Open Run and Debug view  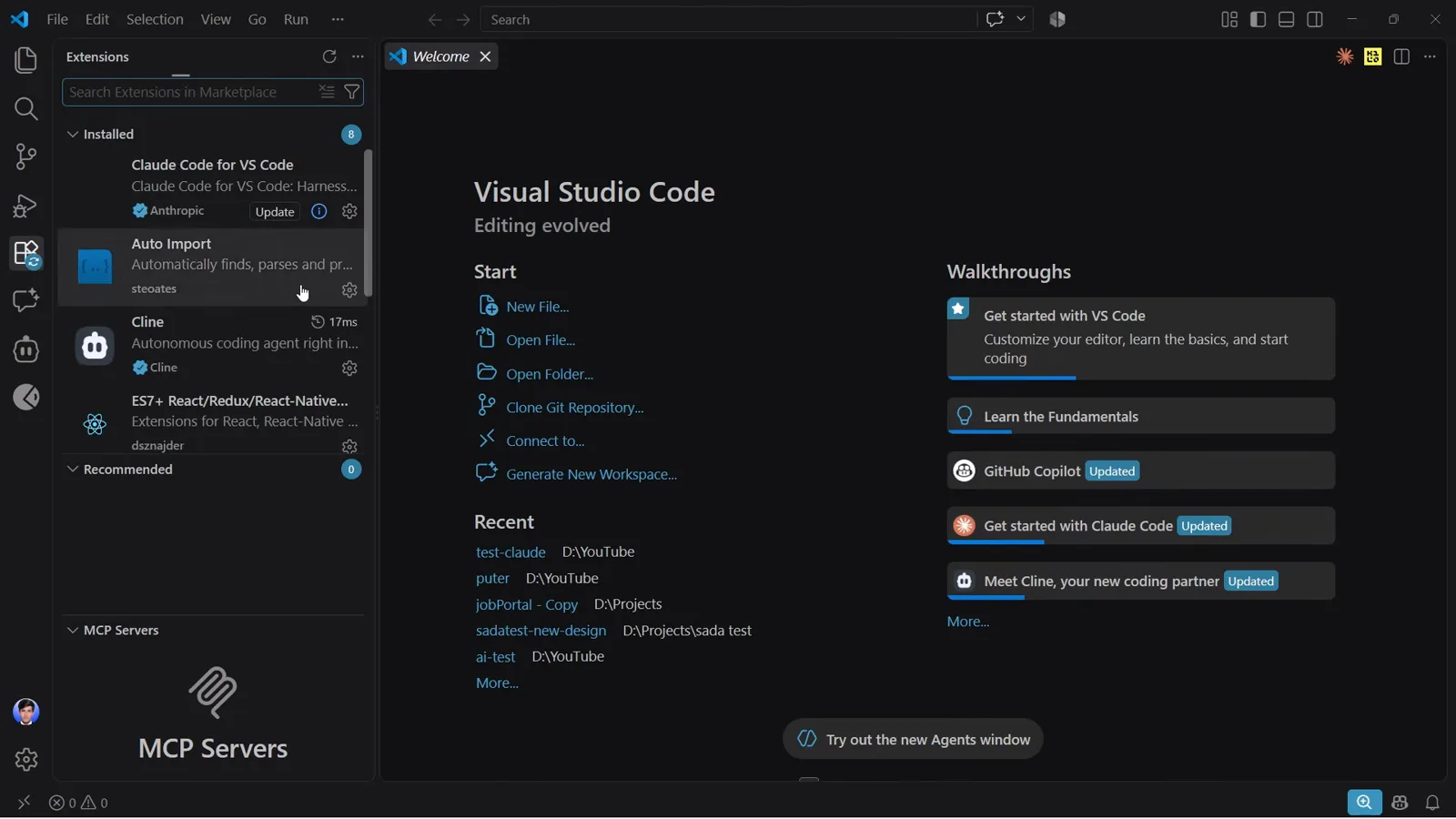[x=25, y=206]
